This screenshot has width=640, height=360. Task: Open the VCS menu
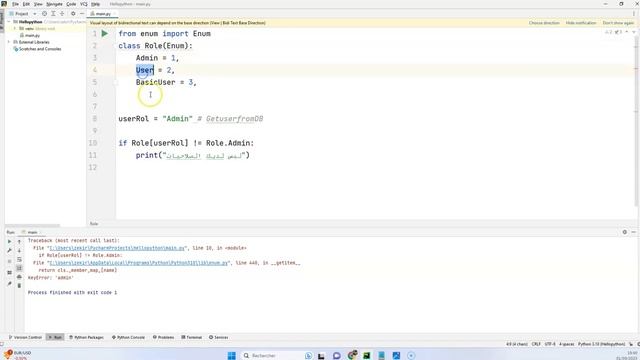click(x=84, y=4)
